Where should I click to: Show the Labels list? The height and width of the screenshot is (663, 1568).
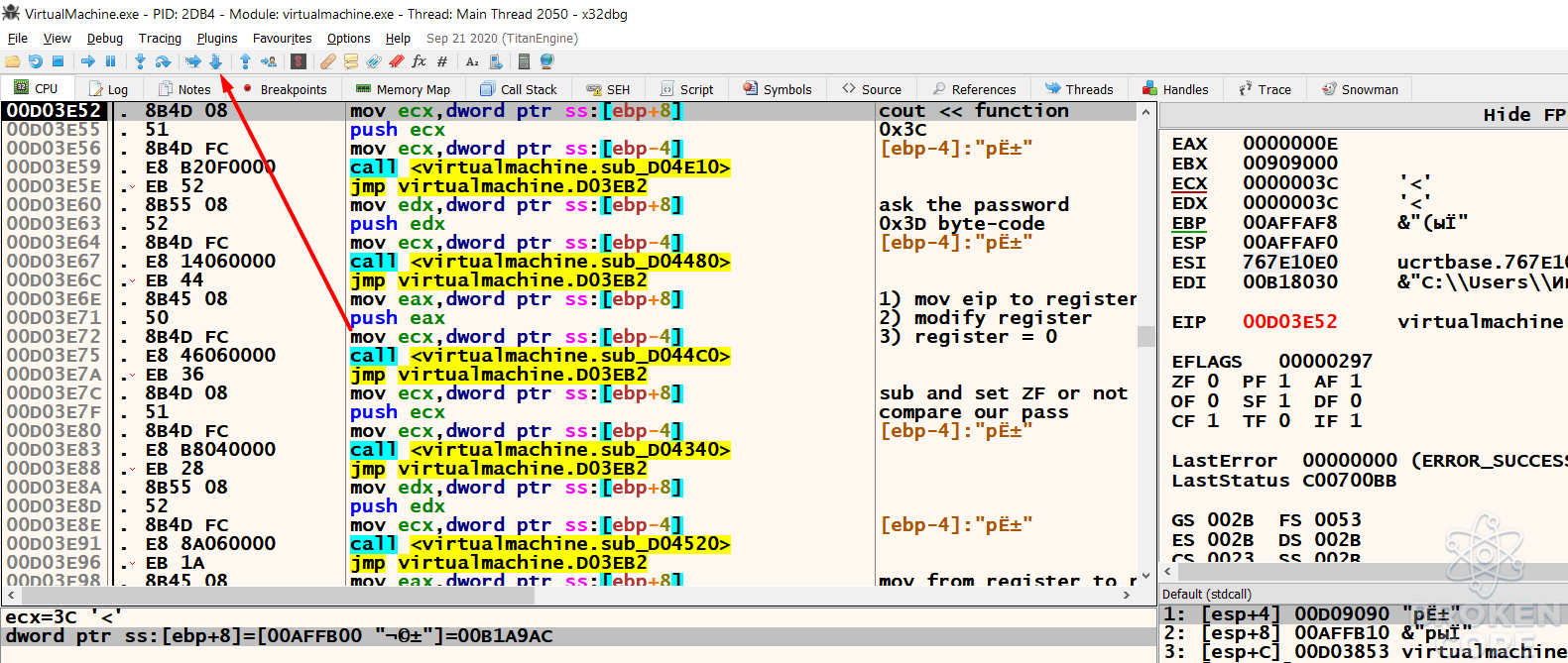coord(374,61)
